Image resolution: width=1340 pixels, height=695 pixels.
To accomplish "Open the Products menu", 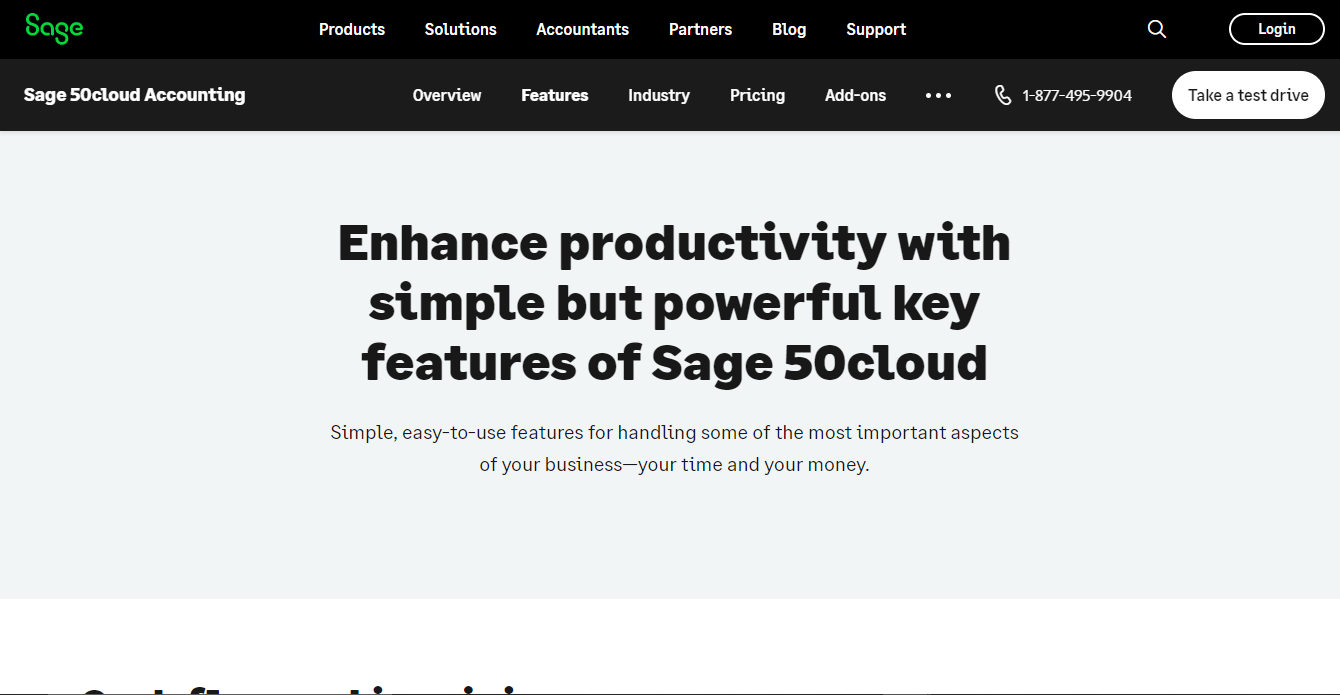I will click(352, 29).
